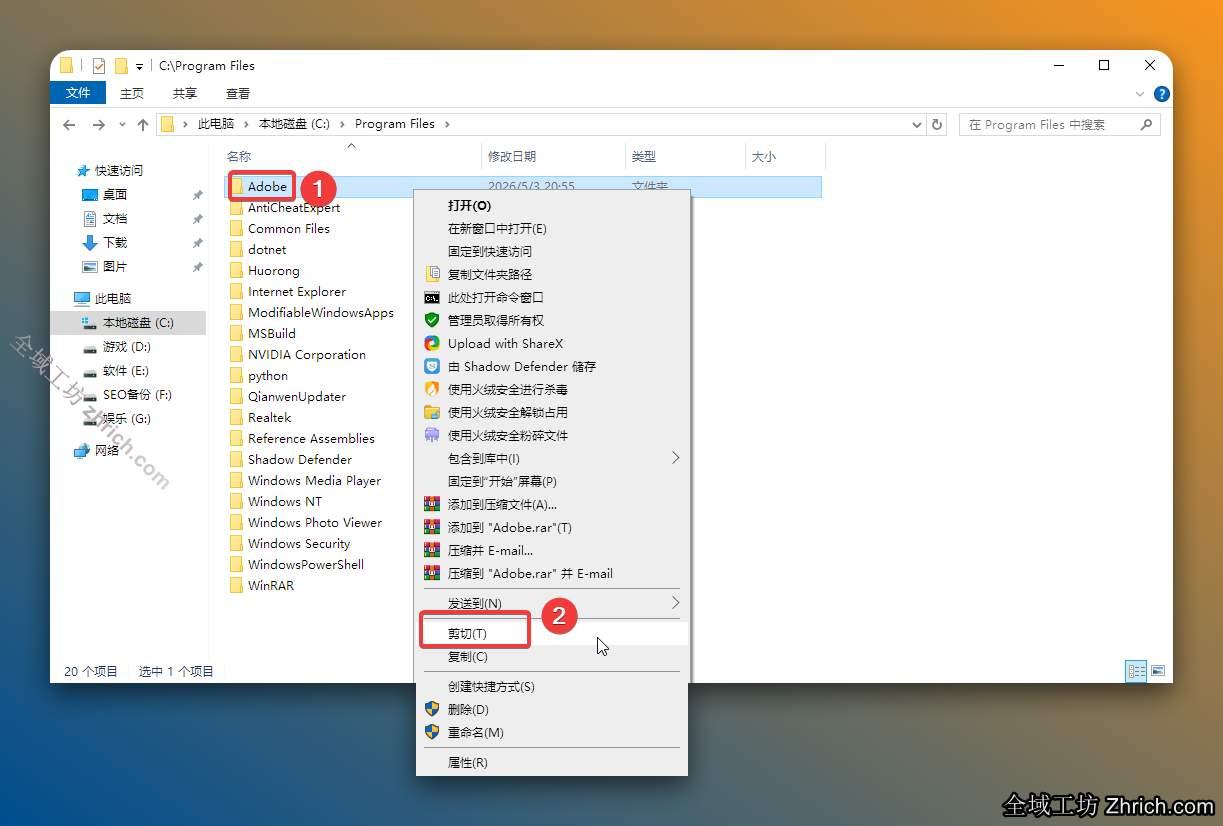Open the recent locations dropdown arrow
Screen dimensions: 1223x826
(x=122, y=125)
